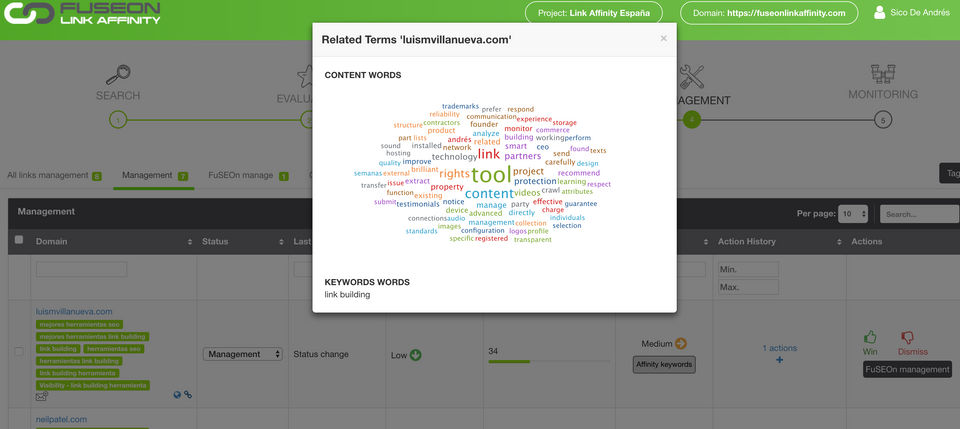The width and height of the screenshot is (960, 429).
Task: Click the word 'rights' in word cloud
Action: pos(454,174)
